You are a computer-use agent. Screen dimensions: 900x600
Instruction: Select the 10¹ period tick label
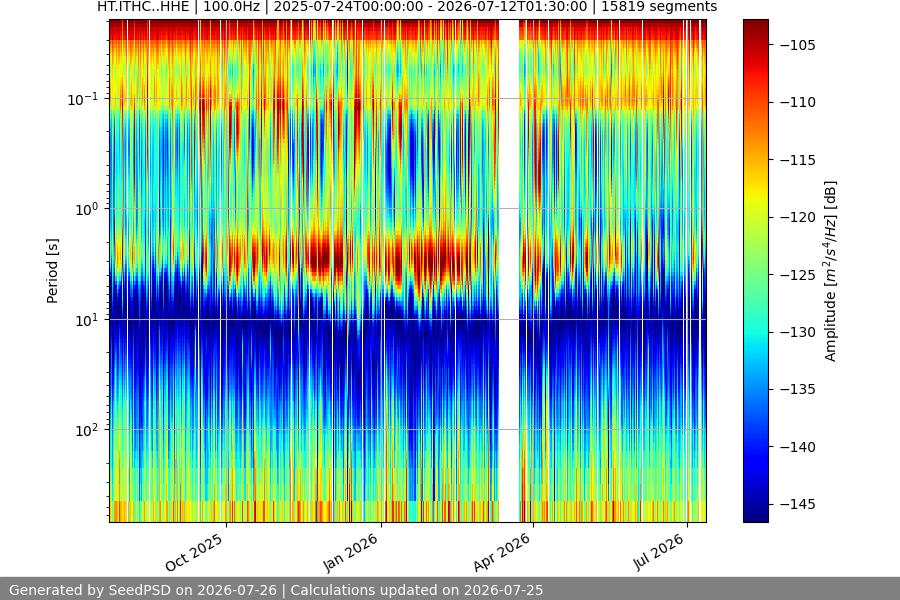pos(86,319)
